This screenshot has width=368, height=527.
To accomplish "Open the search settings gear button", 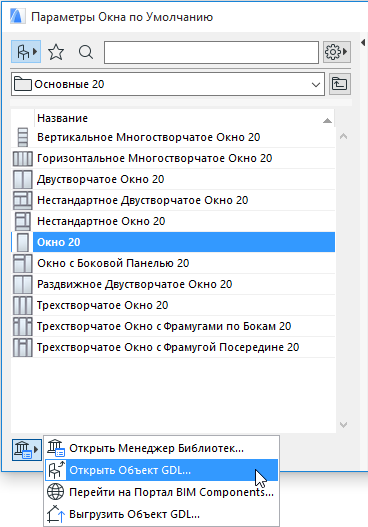I will click(x=336, y=52).
